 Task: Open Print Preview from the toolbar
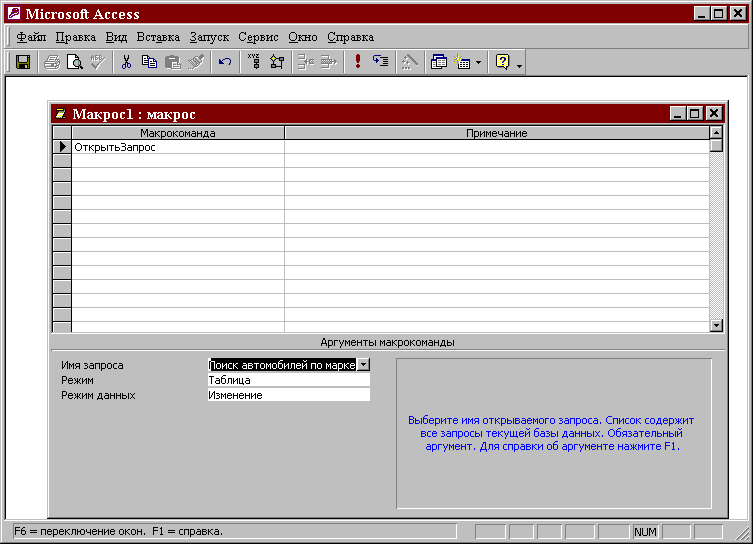tap(74, 62)
